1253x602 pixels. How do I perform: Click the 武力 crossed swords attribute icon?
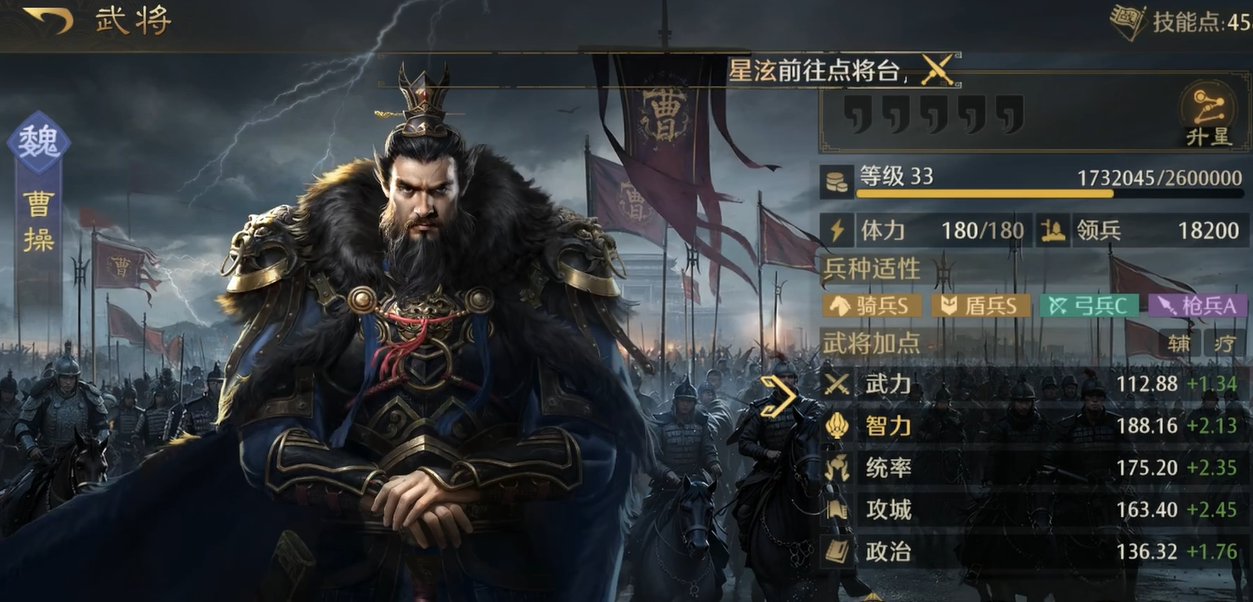[837, 384]
